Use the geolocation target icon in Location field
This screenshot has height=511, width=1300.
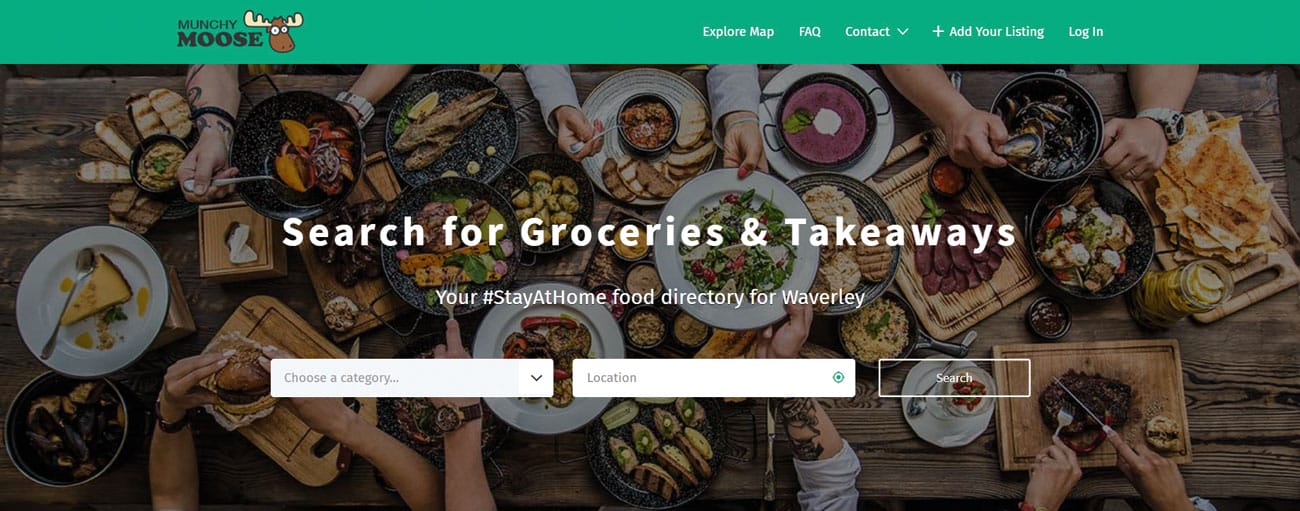click(x=838, y=377)
